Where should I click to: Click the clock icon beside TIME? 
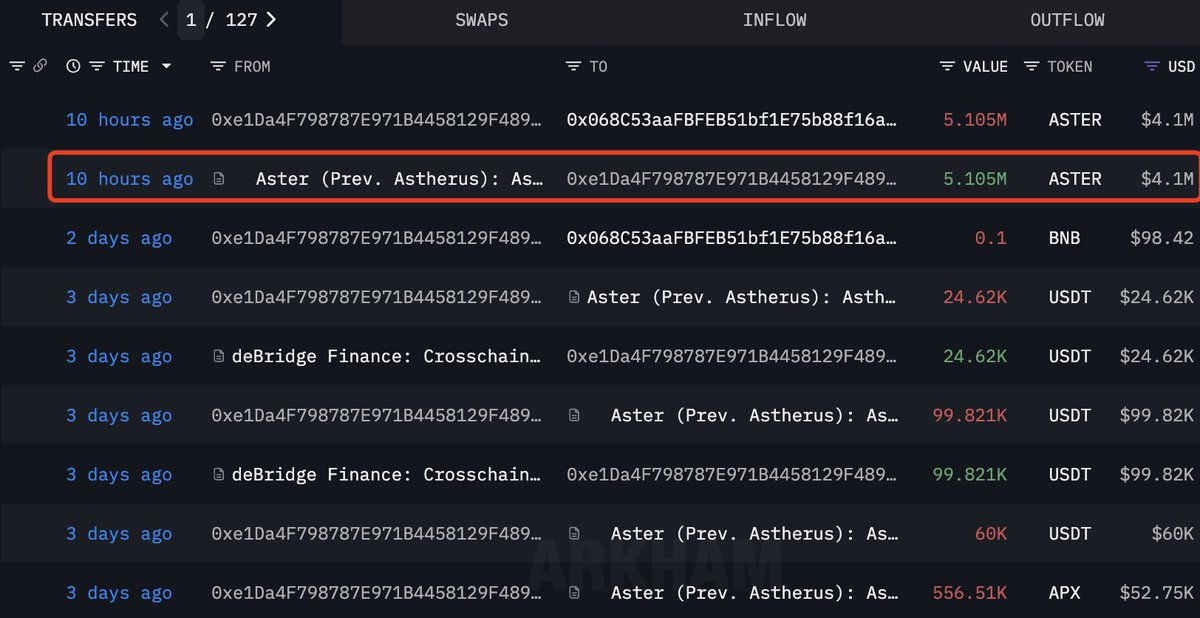point(73,66)
